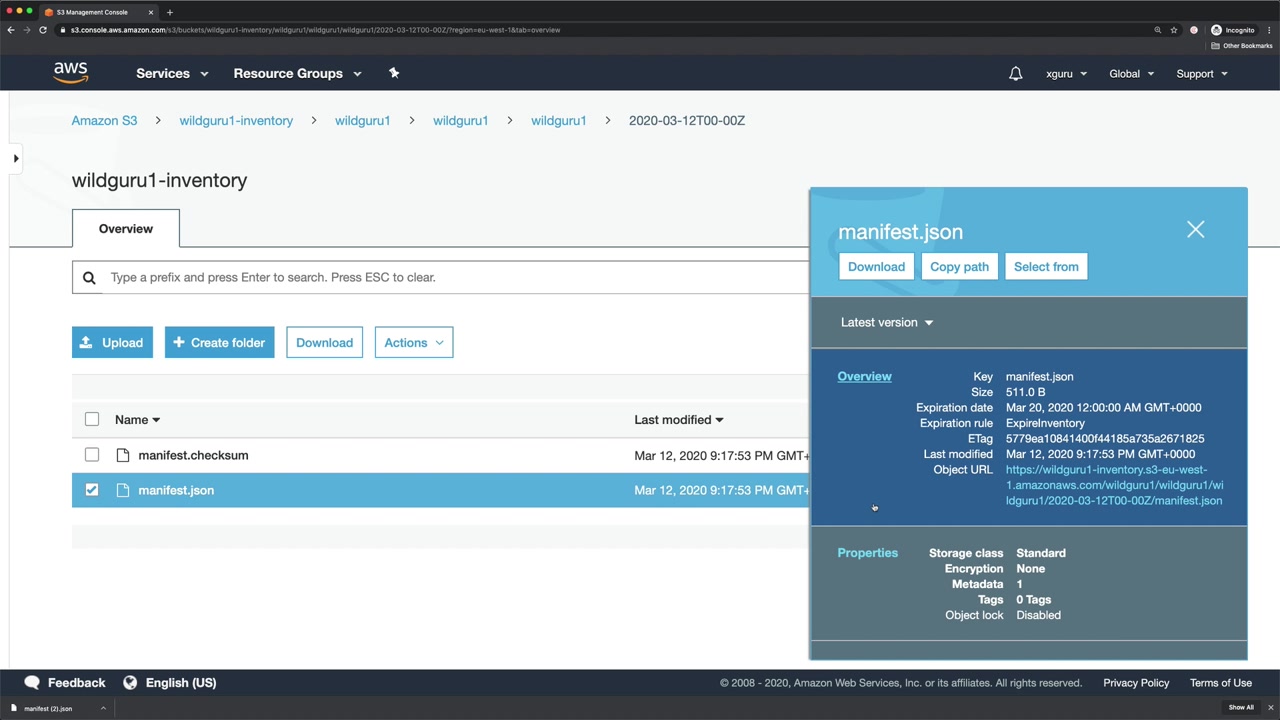Viewport: 1280px width, 720px height.
Task: Check the manifest.checksum row checkbox
Action: click(92, 455)
